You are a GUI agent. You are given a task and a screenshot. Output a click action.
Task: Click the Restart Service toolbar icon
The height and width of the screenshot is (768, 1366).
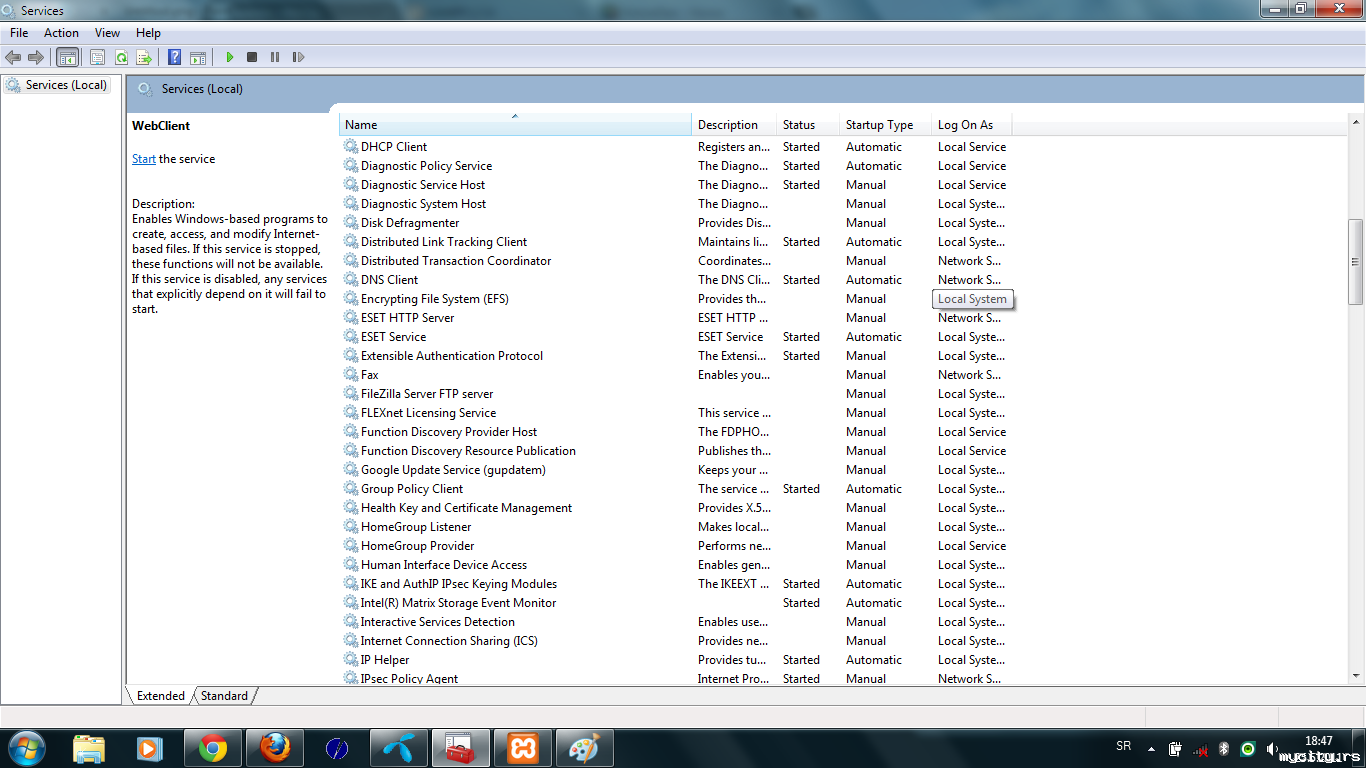point(298,57)
